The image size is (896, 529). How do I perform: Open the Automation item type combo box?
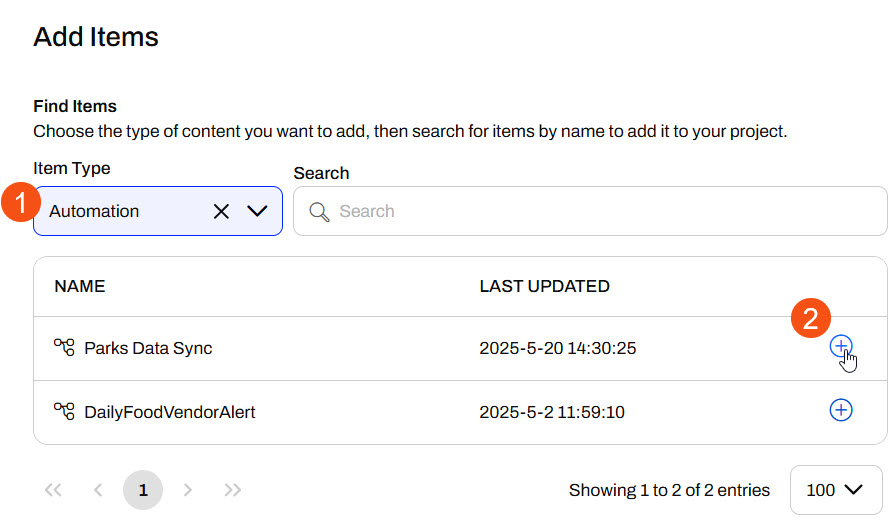pos(158,211)
